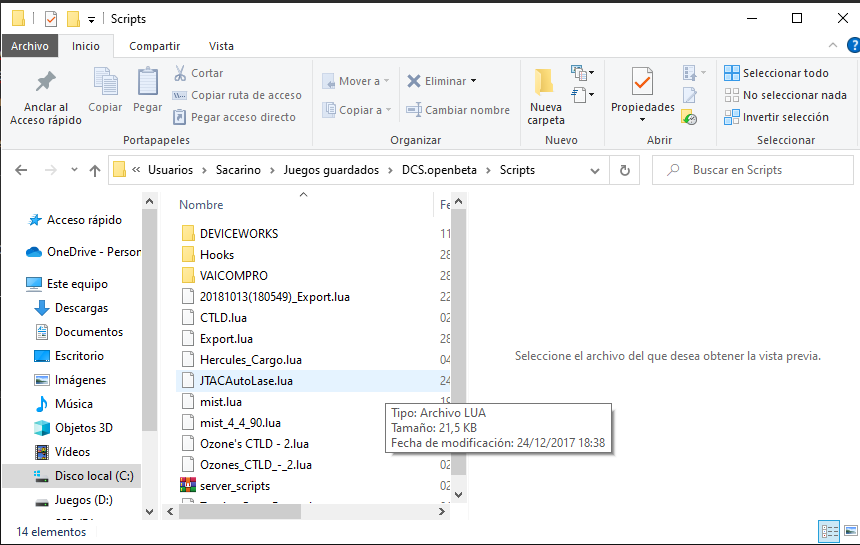Select Acceso rápido in navigation pane

pos(75,220)
